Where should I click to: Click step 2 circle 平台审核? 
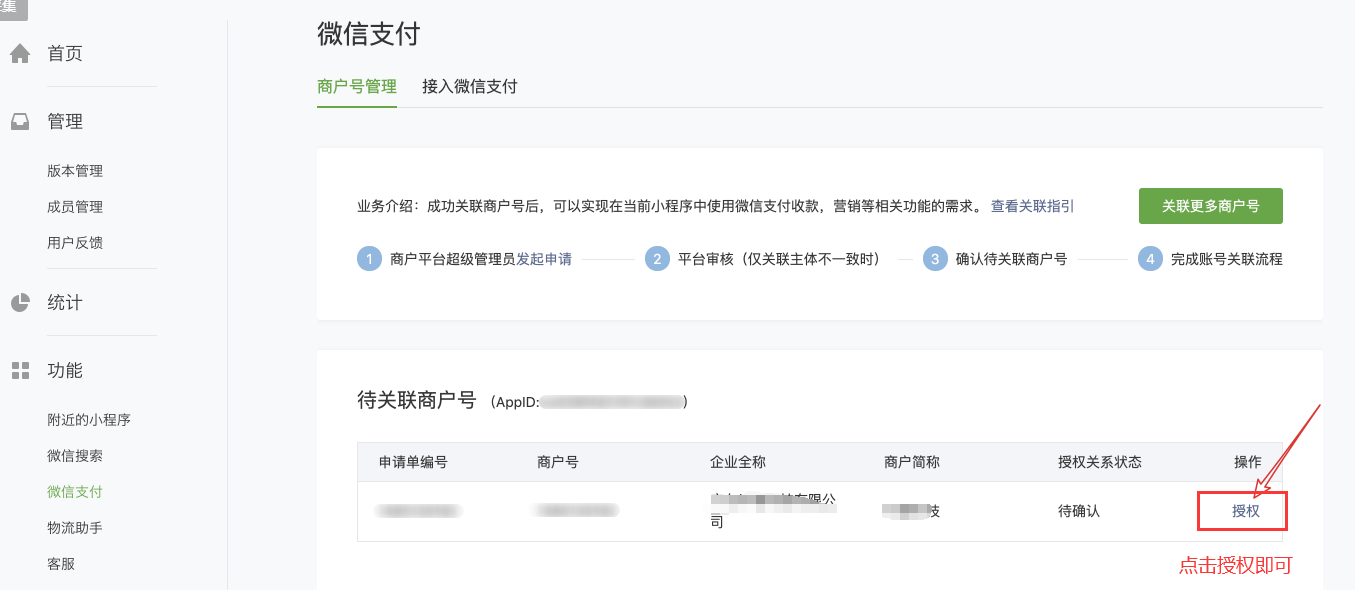pyautogui.click(x=657, y=259)
